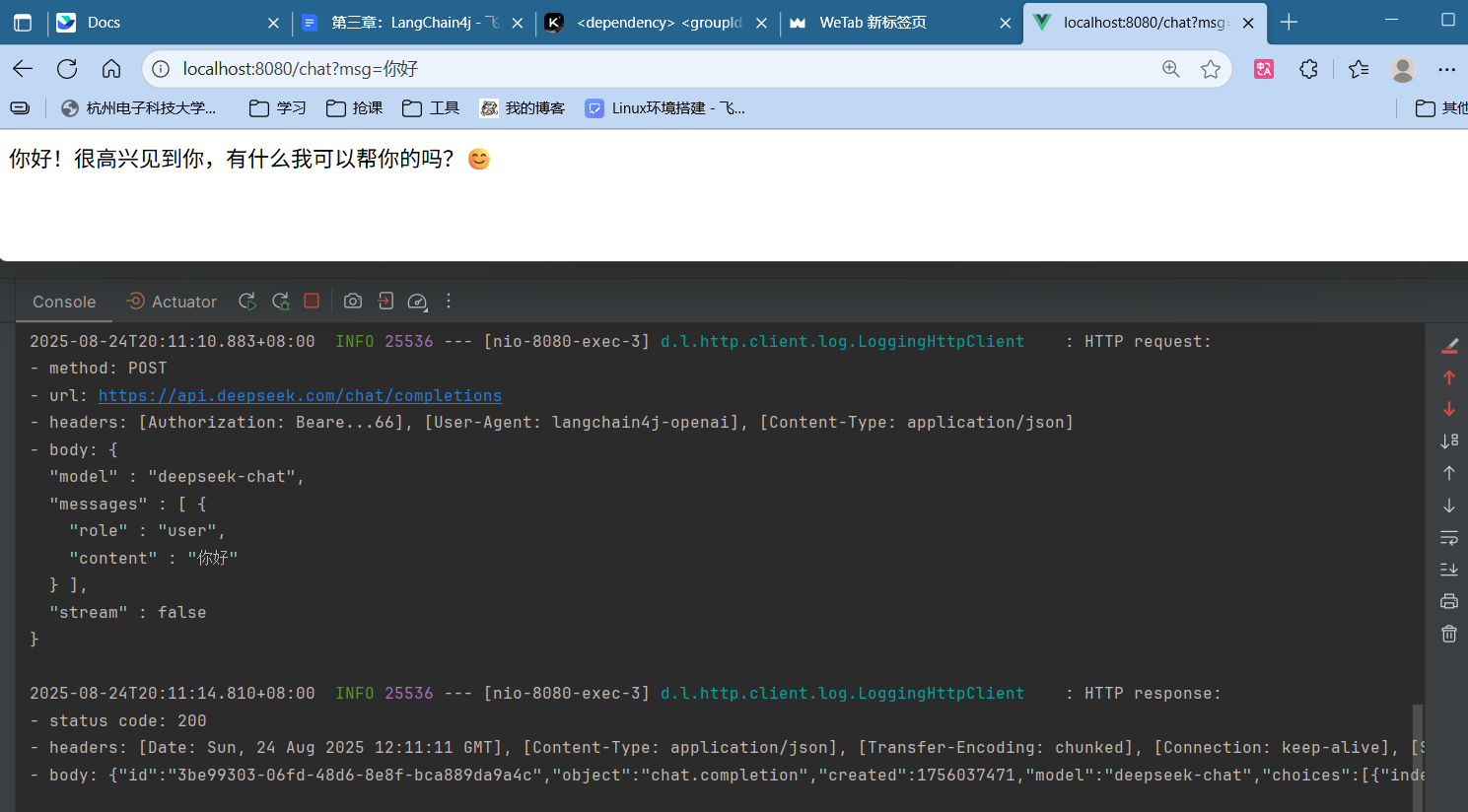Viewport: 1468px width, 812px height.
Task: Select the 'status code: 200' line
Action: (118, 720)
